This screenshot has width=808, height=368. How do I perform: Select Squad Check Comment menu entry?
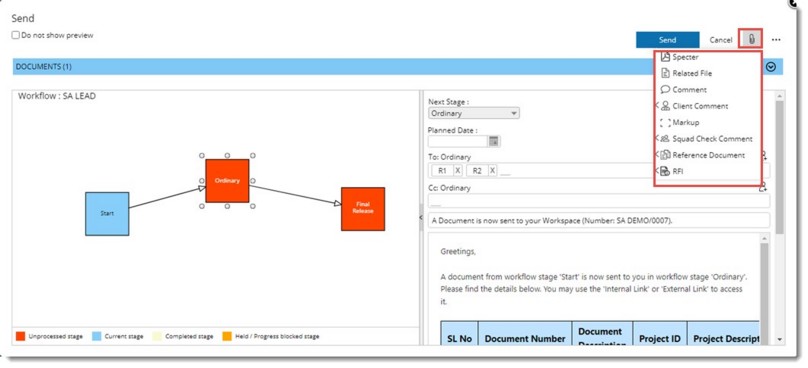pyautogui.click(x=712, y=139)
